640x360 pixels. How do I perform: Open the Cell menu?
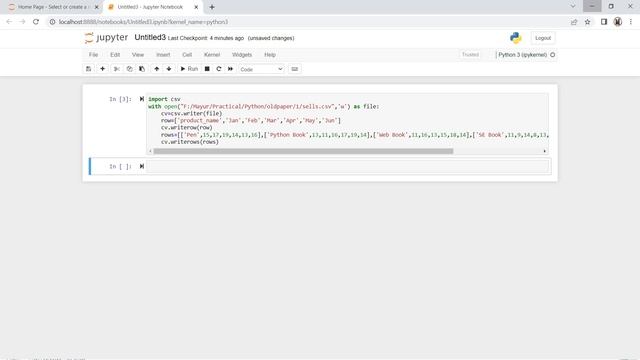(187, 55)
